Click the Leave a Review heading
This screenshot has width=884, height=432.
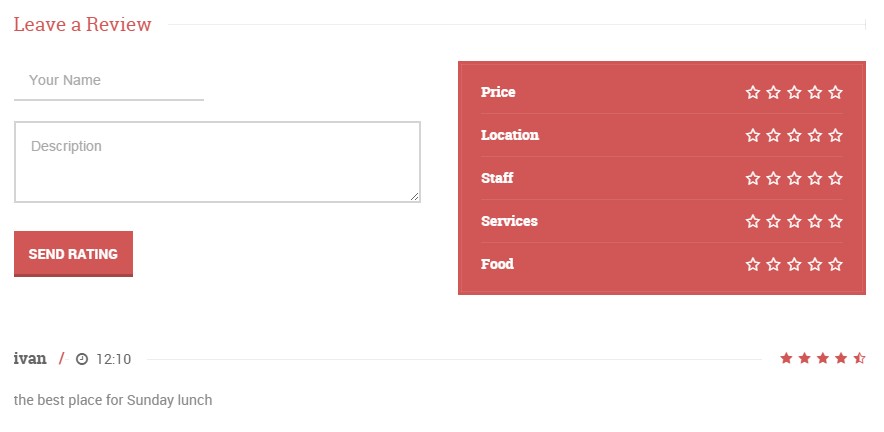[82, 24]
